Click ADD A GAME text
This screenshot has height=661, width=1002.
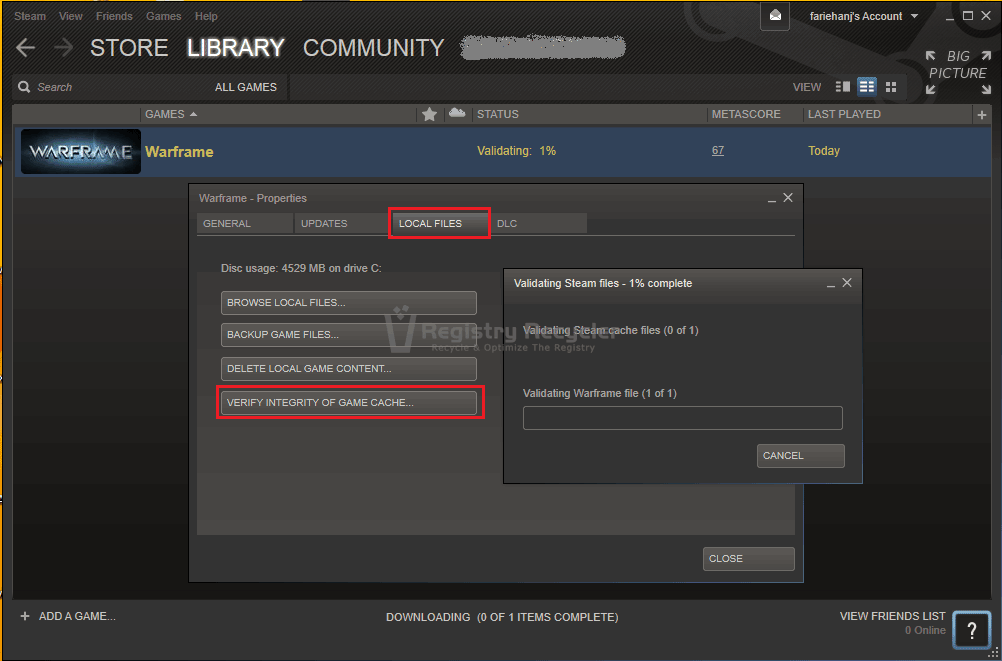(77, 616)
